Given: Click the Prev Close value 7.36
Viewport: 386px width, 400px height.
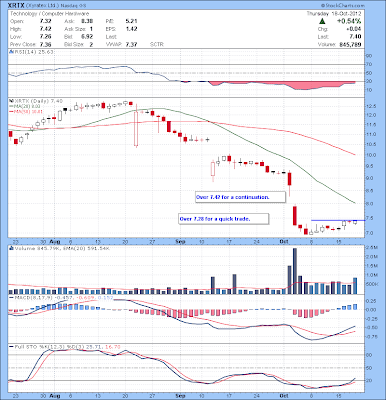Looking at the screenshot, I should click(x=45, y=44).
